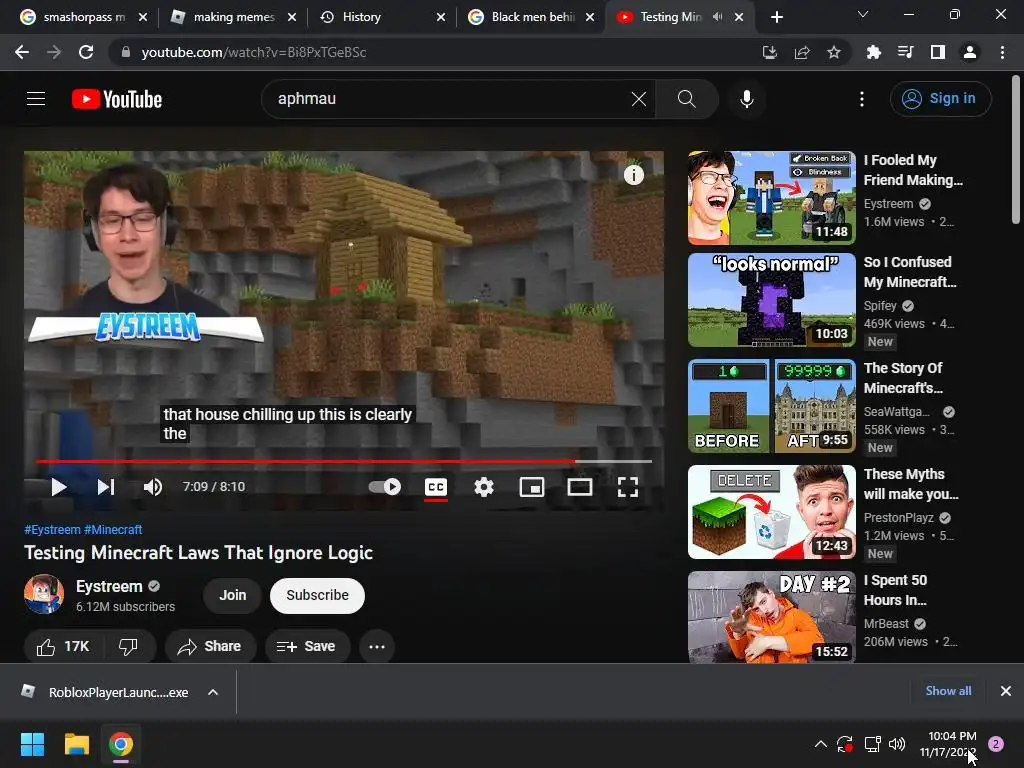Expand RobloxPlayerLauncher download options chevron
The width and height of the screenshot is (1024, 768).
tap(213, 692)
